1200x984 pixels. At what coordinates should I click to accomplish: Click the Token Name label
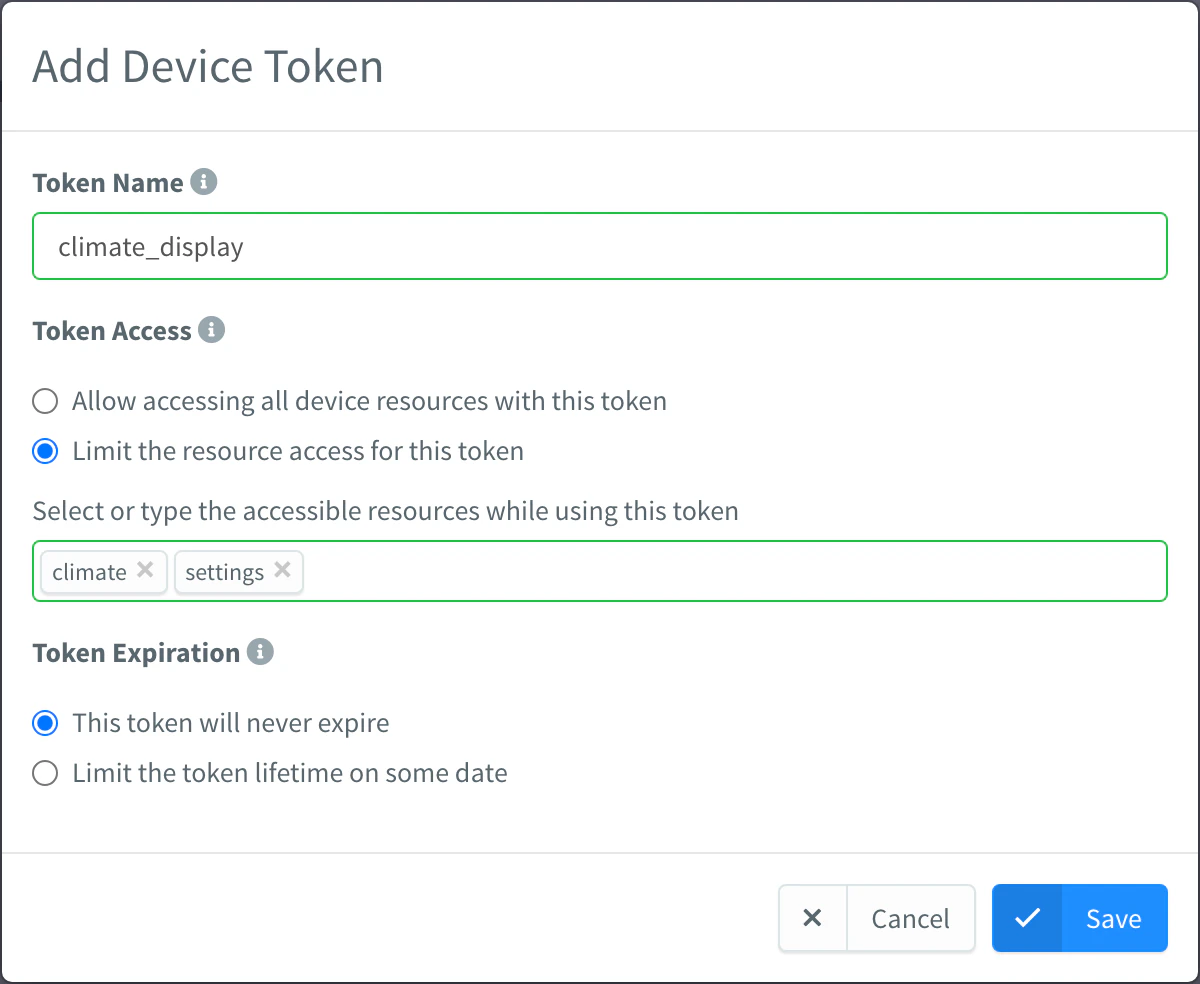(x=108, y=183)
